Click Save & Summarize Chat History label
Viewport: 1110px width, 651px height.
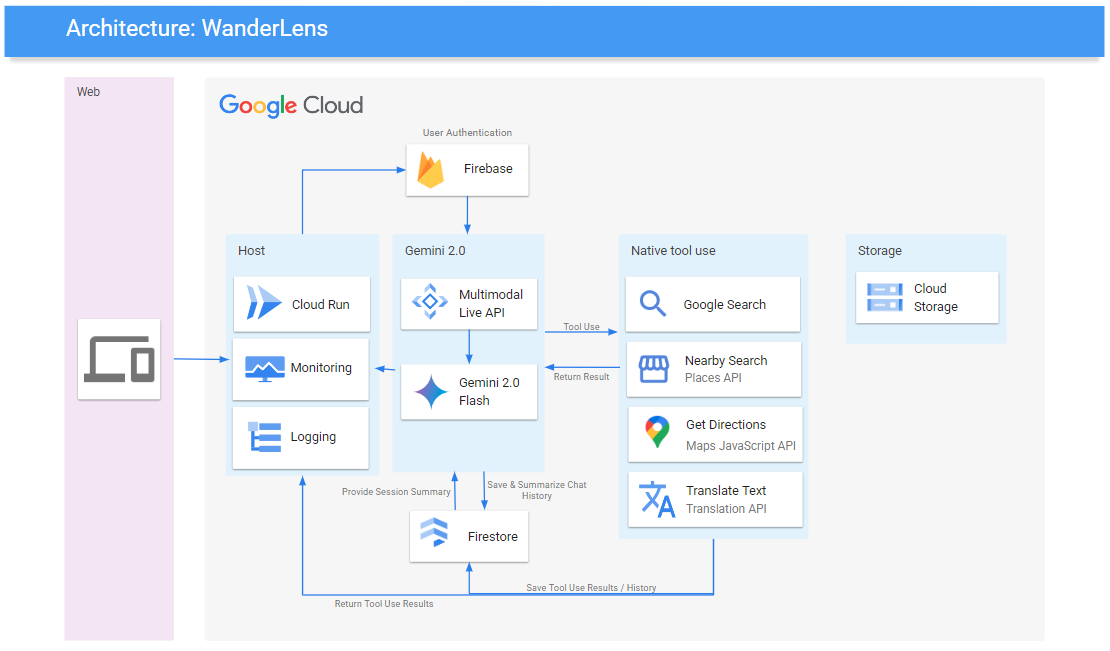tap(537, 490)
